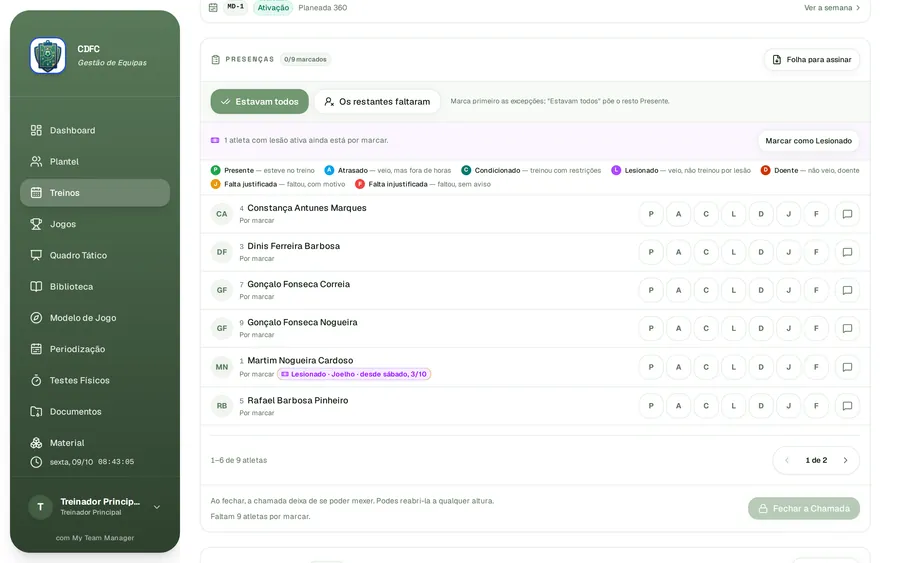Open Quadro Tático page
This screenshot has width=900, height=563.
(x=95, y=255)
